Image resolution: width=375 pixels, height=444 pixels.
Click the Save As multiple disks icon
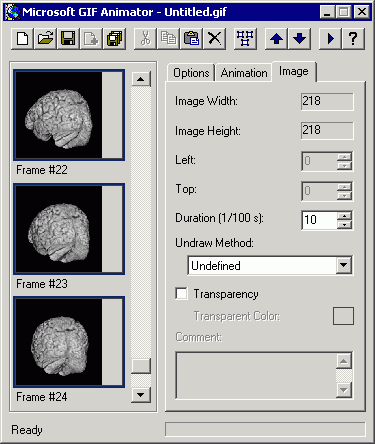(x=114, y=39)
